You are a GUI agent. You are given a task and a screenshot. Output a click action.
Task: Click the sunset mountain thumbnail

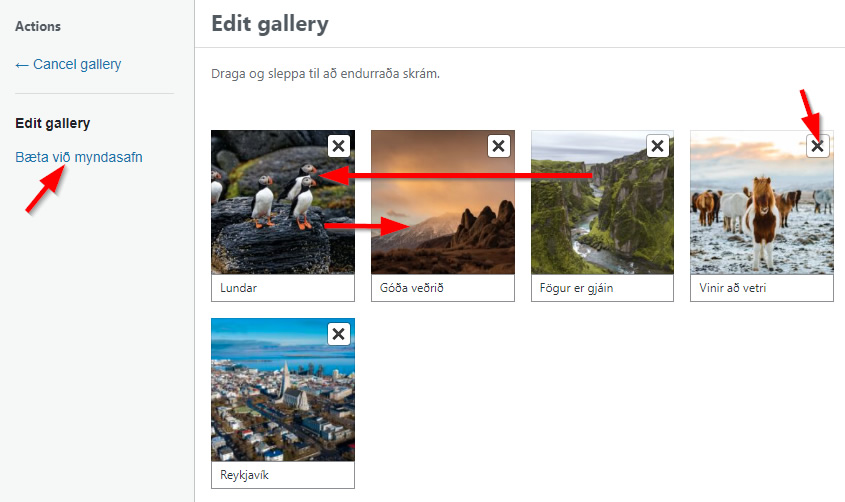click(443, 210)
